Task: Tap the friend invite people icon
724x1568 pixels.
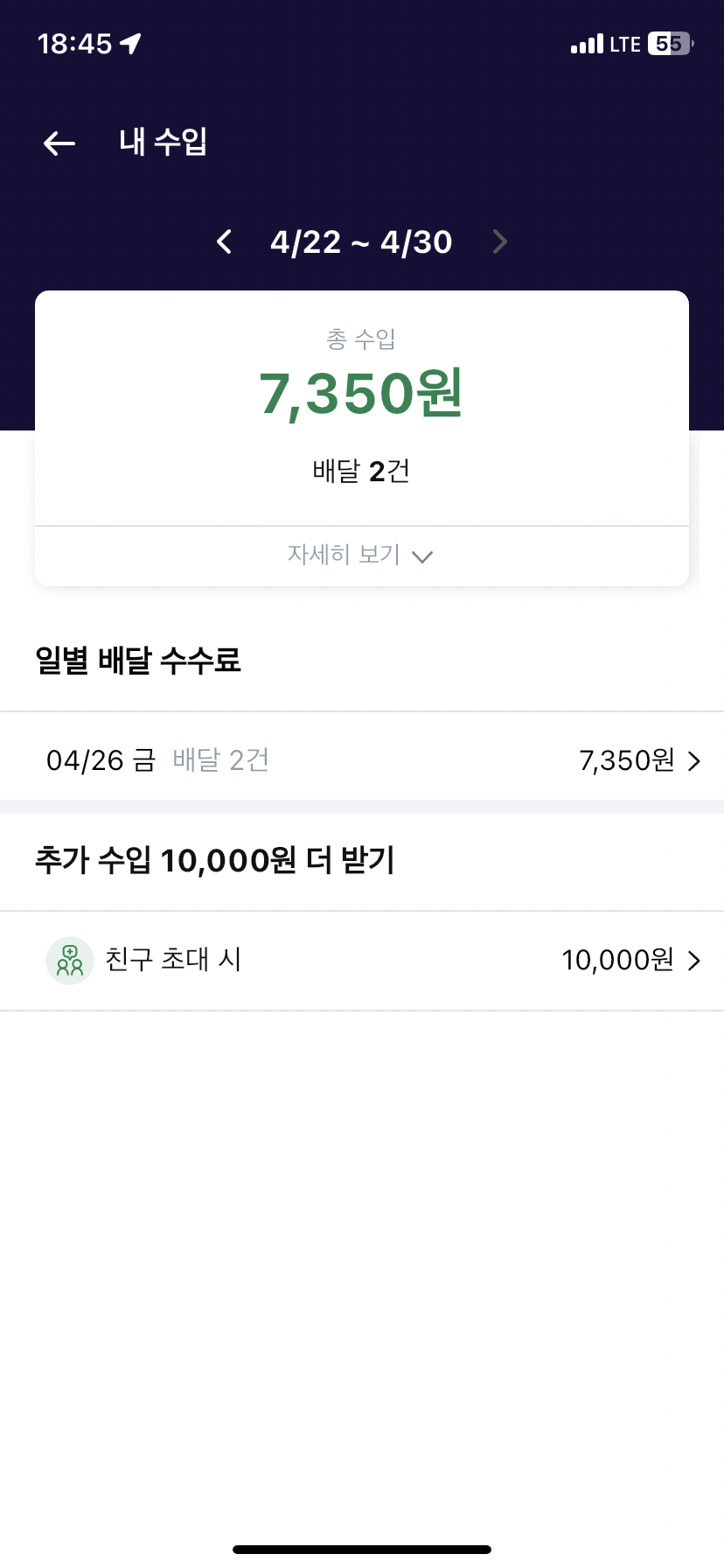Action: pos(70,961)
